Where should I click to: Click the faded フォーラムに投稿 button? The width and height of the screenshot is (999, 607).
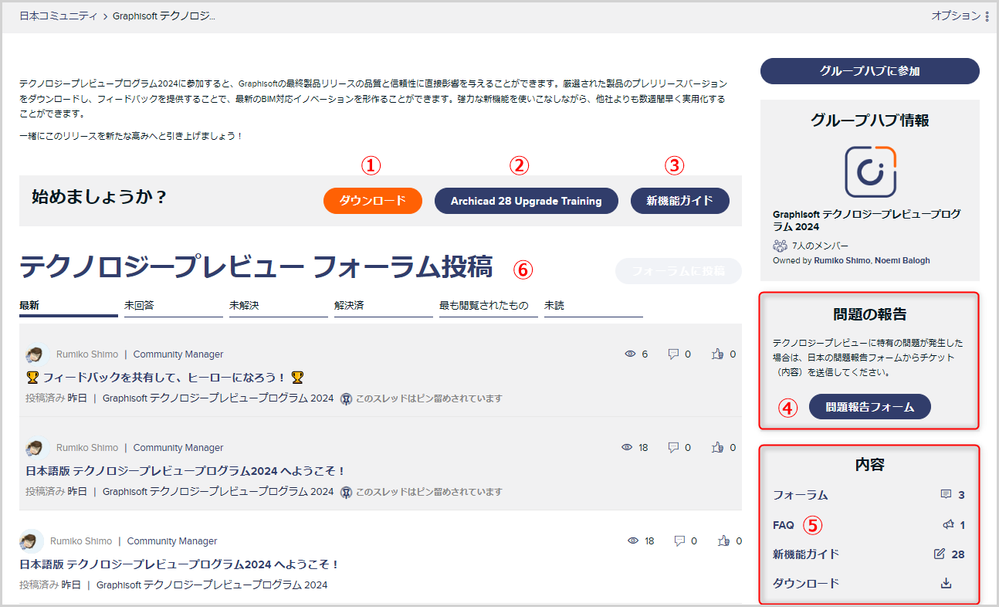coord(678,271)
